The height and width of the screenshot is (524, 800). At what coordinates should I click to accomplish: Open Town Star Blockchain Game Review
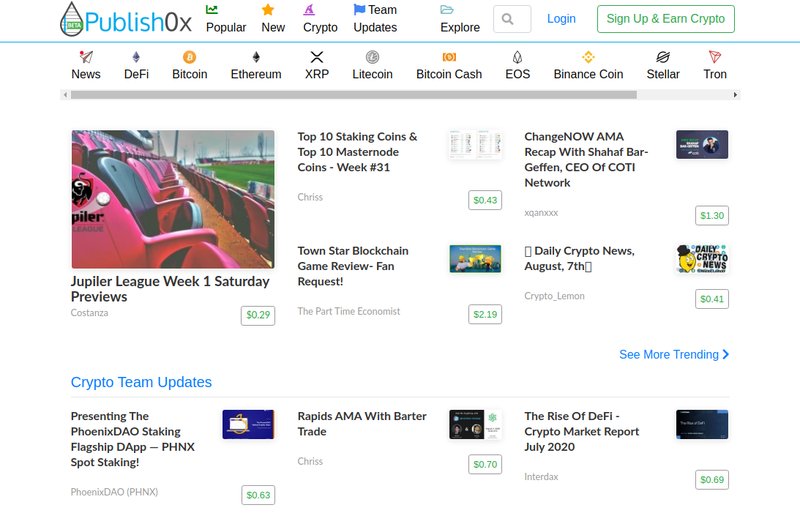point(353,266)
